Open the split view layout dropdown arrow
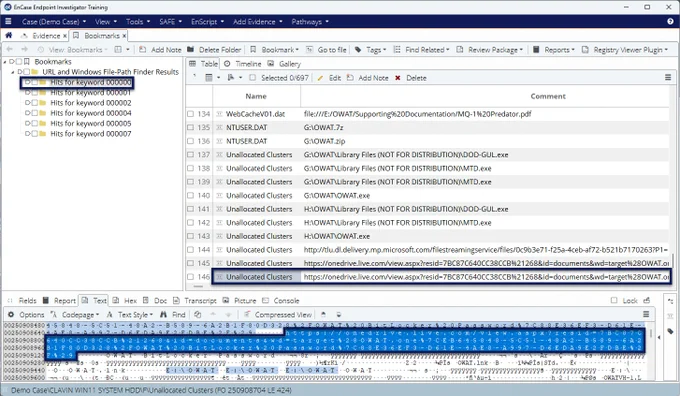Image resolution: width=680 pixels, height=396 pixels. click(128, 49)
